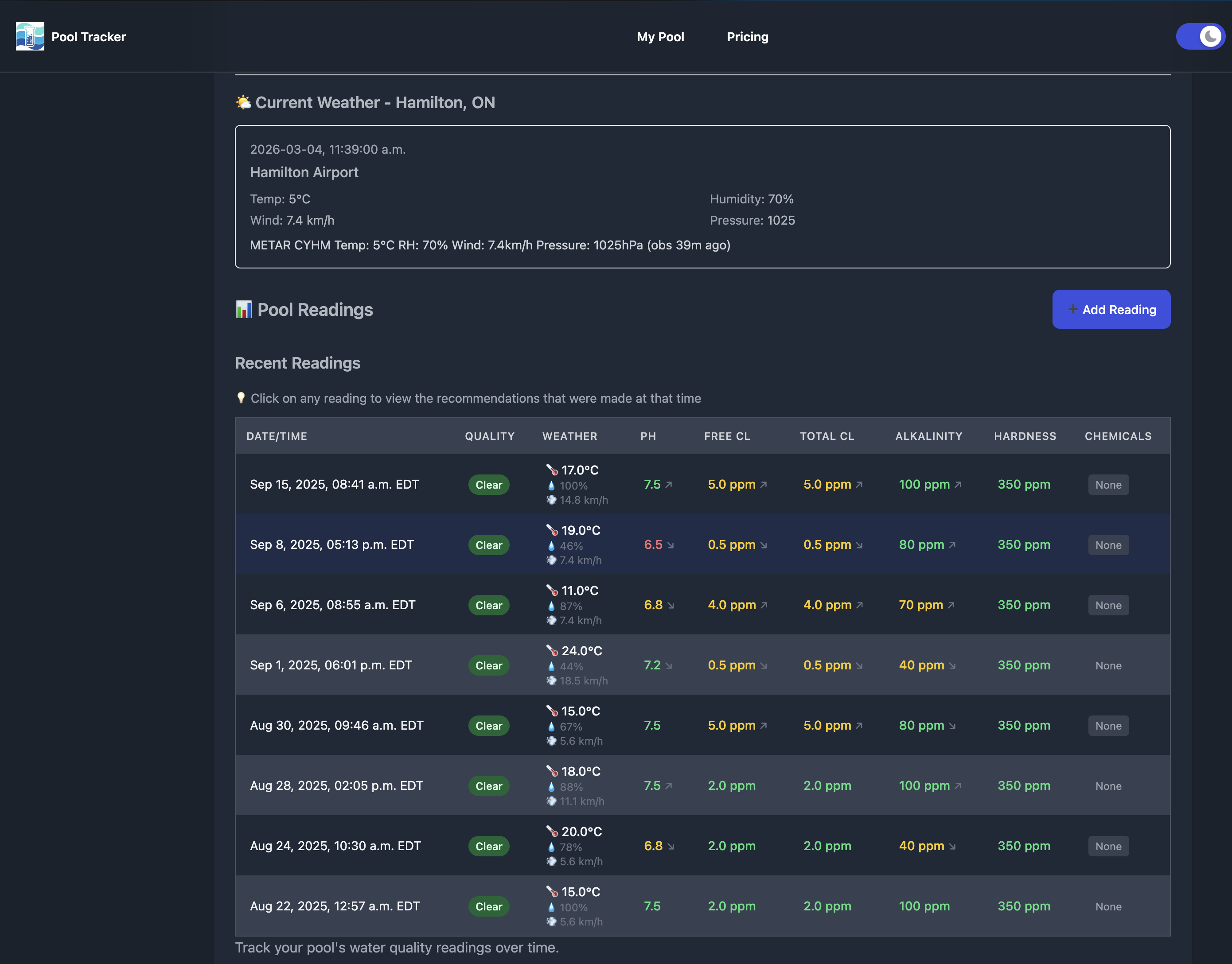Viewport: 1232px width, 964px height.
Task: Click the thermometer icon next to 20.0°C
Action: [x=552, y=831]
